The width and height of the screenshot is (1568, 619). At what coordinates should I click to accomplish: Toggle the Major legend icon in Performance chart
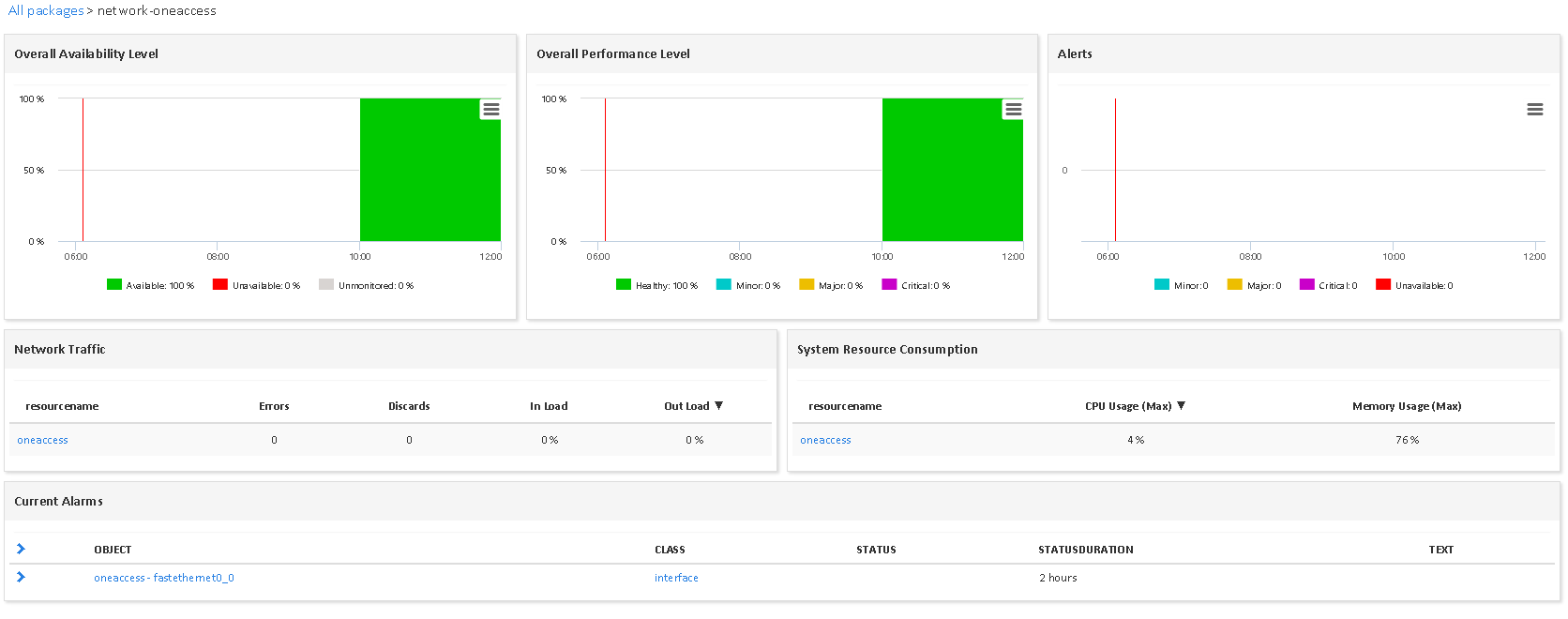click(x=807, y=285)
